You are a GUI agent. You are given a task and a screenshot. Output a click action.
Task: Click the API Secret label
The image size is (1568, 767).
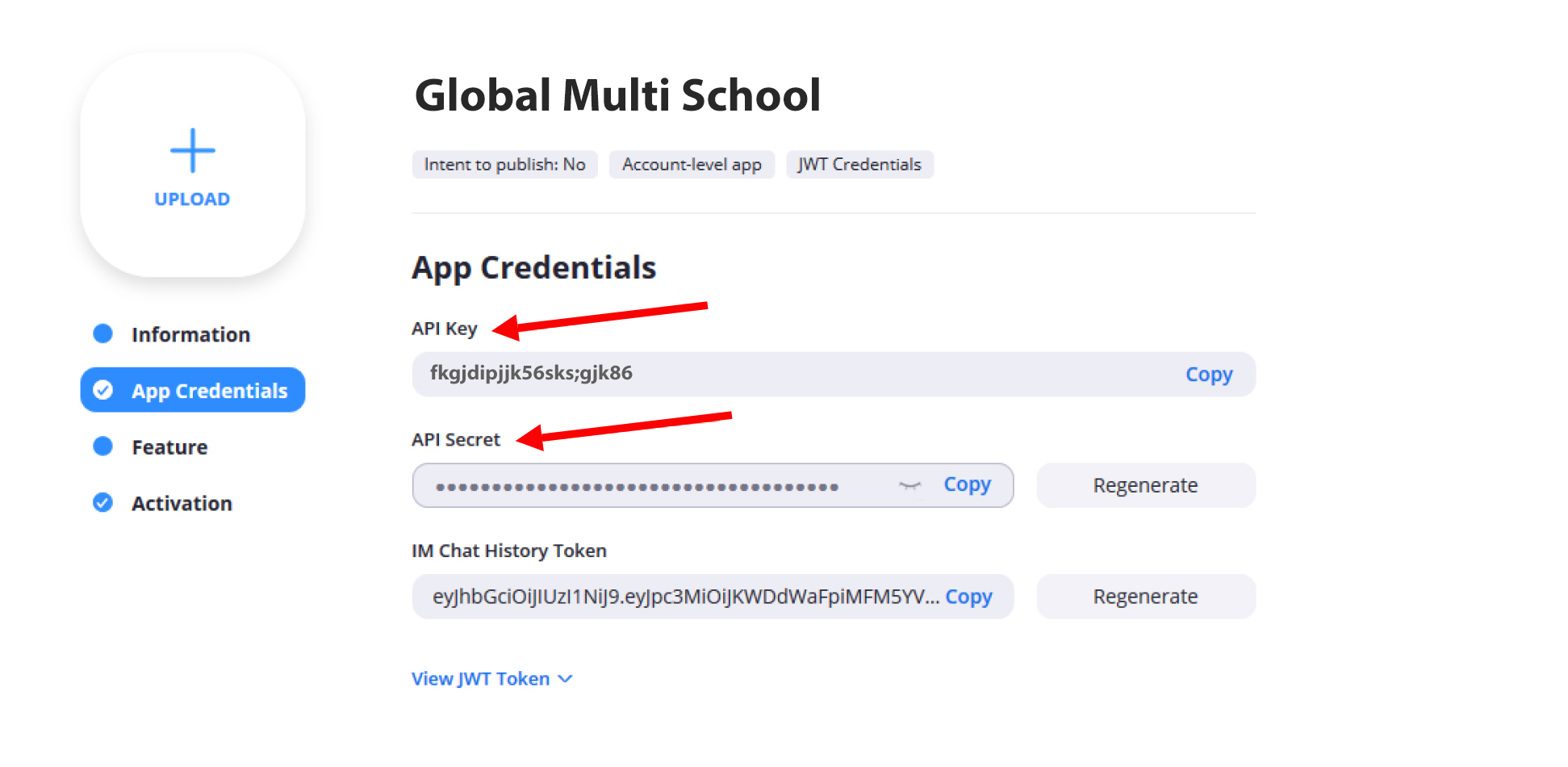[456, 440]
